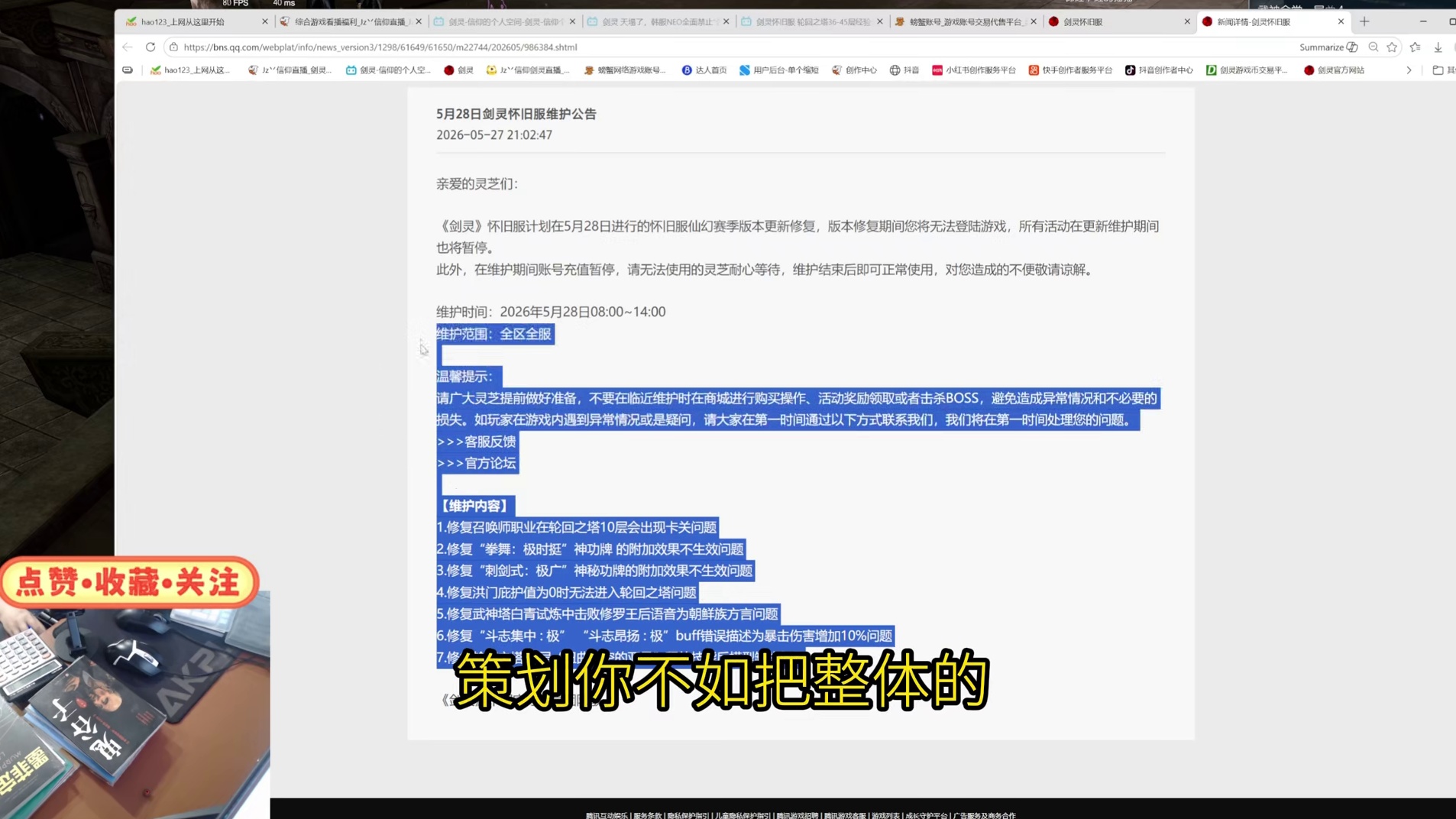
Task: Click the >>>官方论坛 link
Action: click(x=477, y=463)
